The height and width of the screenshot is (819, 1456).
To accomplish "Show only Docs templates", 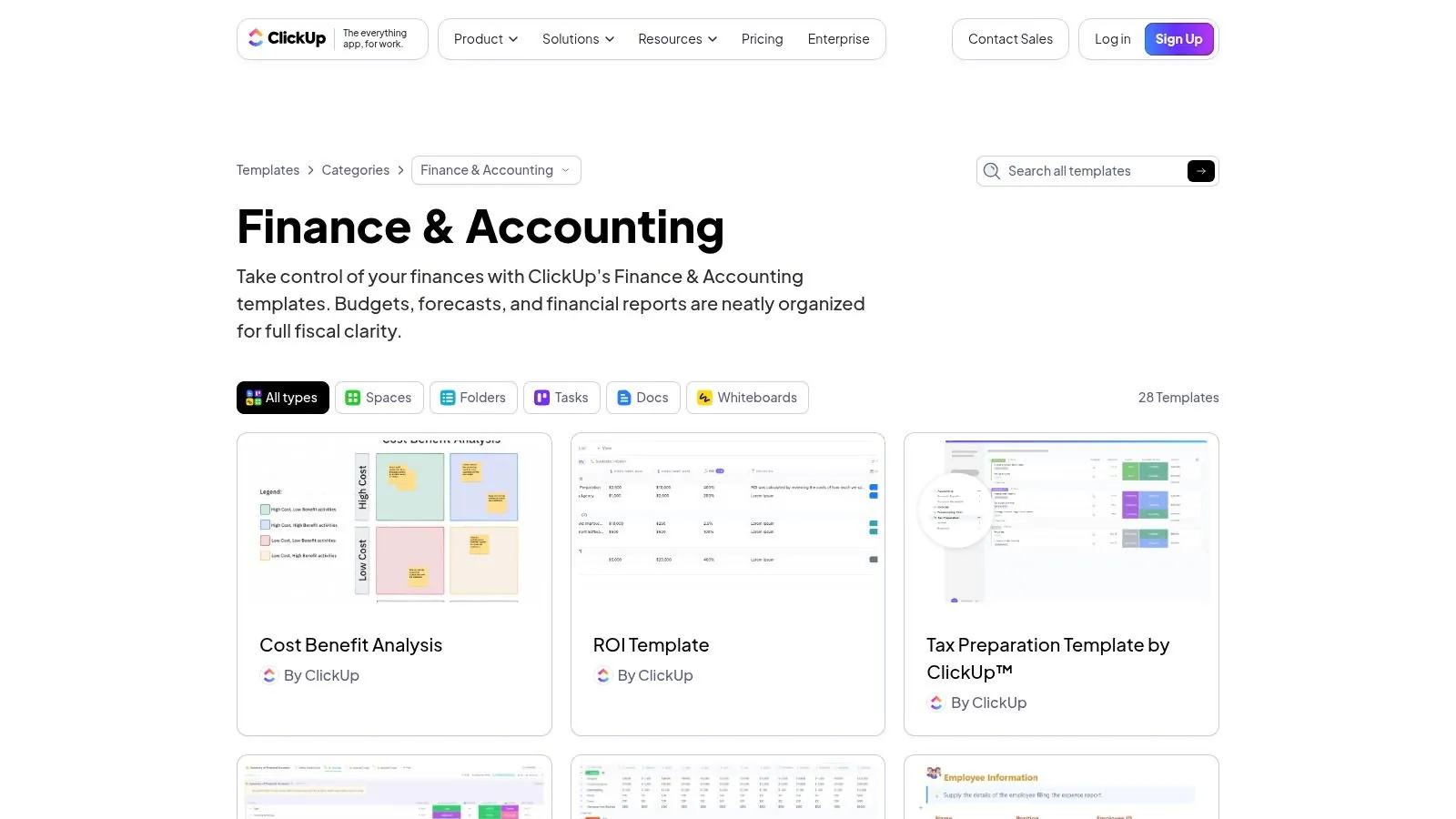I will [x=642, y=398].
